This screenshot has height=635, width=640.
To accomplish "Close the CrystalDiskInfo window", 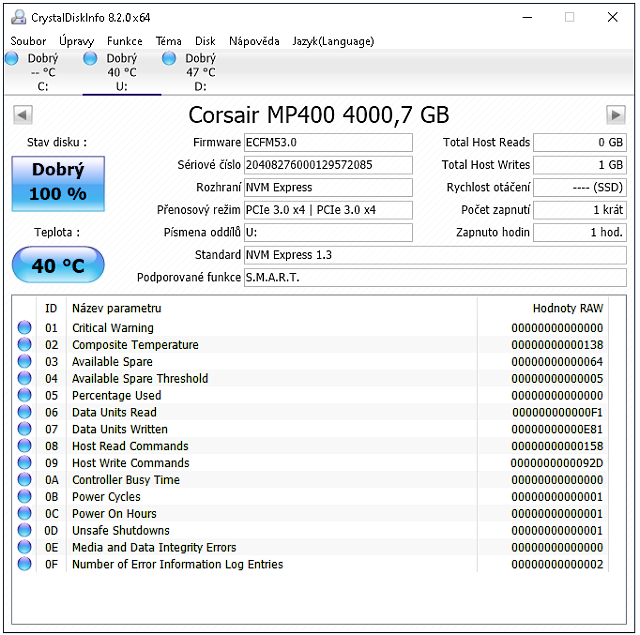I will [612, 18].
